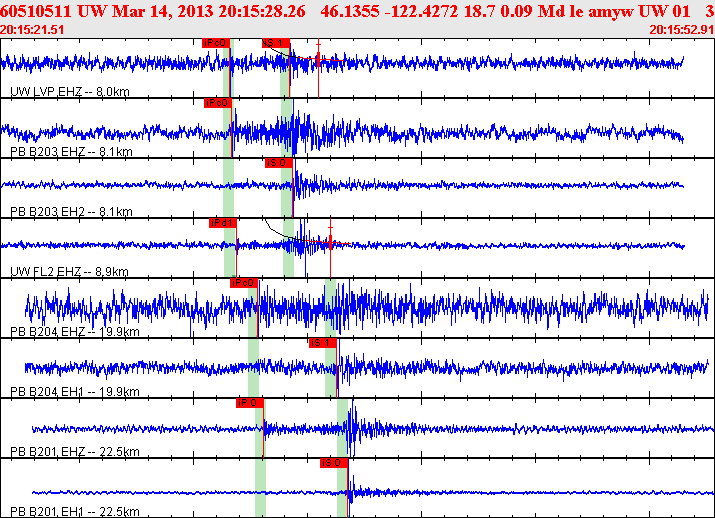Click the iS 0 pick flag on PB B203 EH2
The image size is (715, 518).
[279, 163]
